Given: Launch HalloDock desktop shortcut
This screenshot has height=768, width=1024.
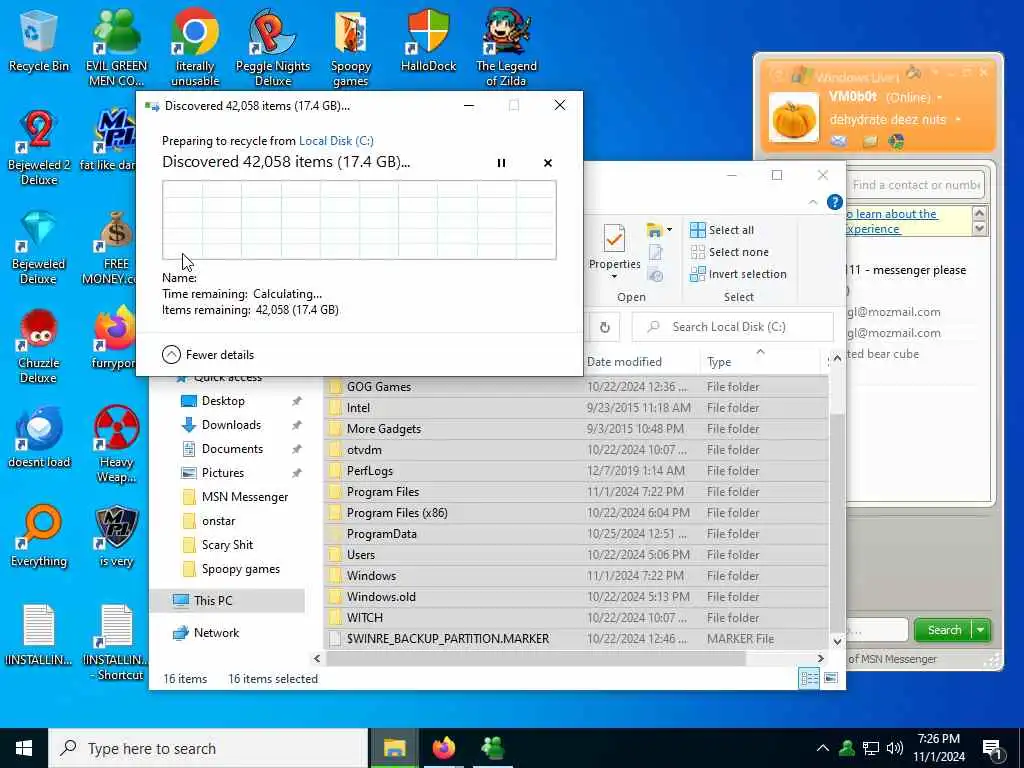Looking at the screenshot, I should coord(428,42).
